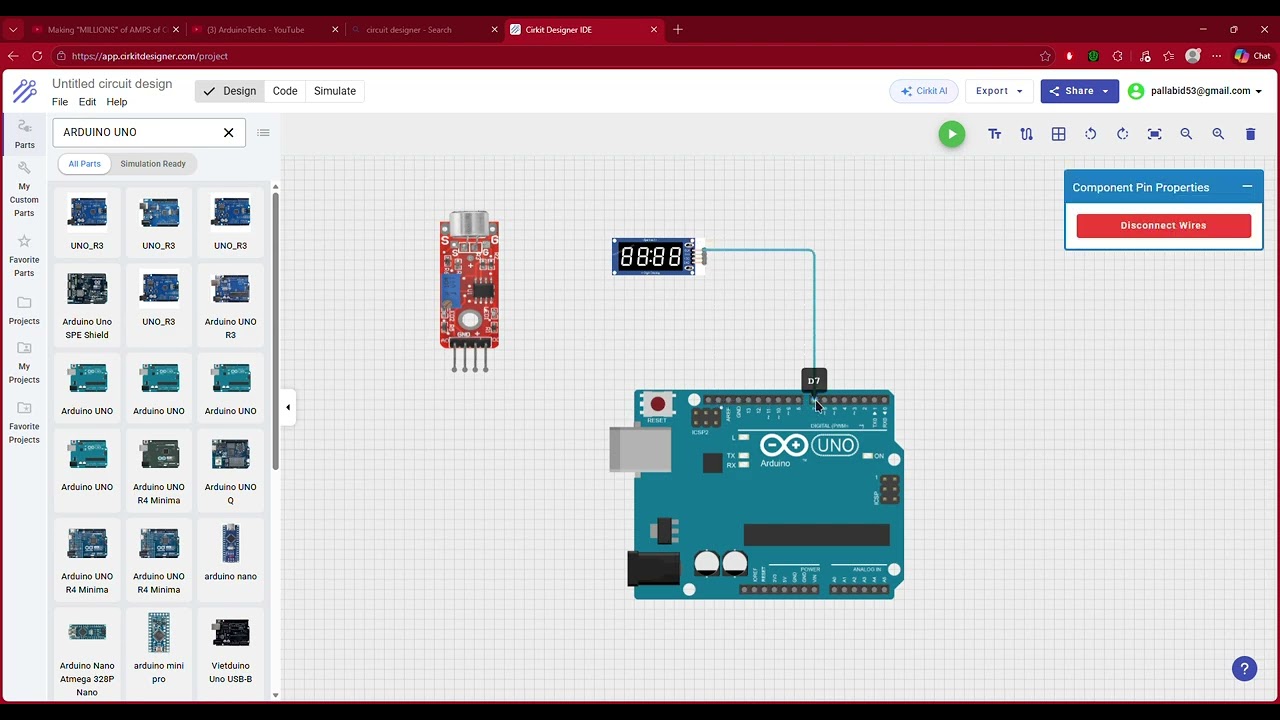The image size is (1280, 720).
Task: Click the browser address bar URL
Action: point(150,56)
